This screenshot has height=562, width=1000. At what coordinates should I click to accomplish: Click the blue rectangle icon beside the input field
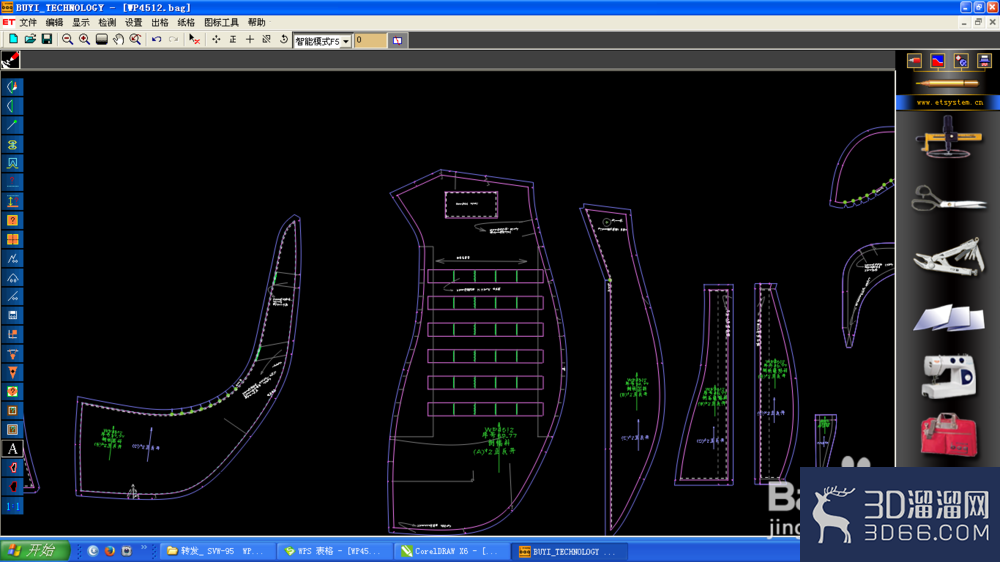tap(397, 40)
